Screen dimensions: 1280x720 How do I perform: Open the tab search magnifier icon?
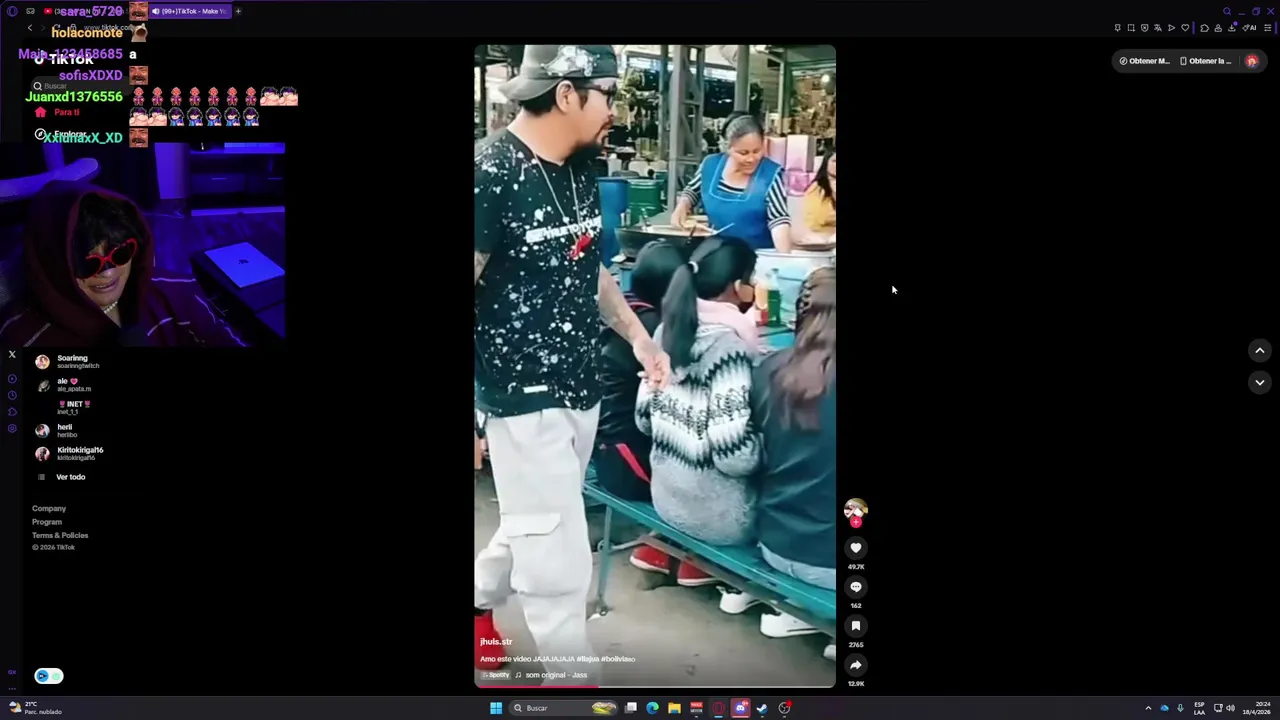pyautogui.click(x=1227, y=11)
